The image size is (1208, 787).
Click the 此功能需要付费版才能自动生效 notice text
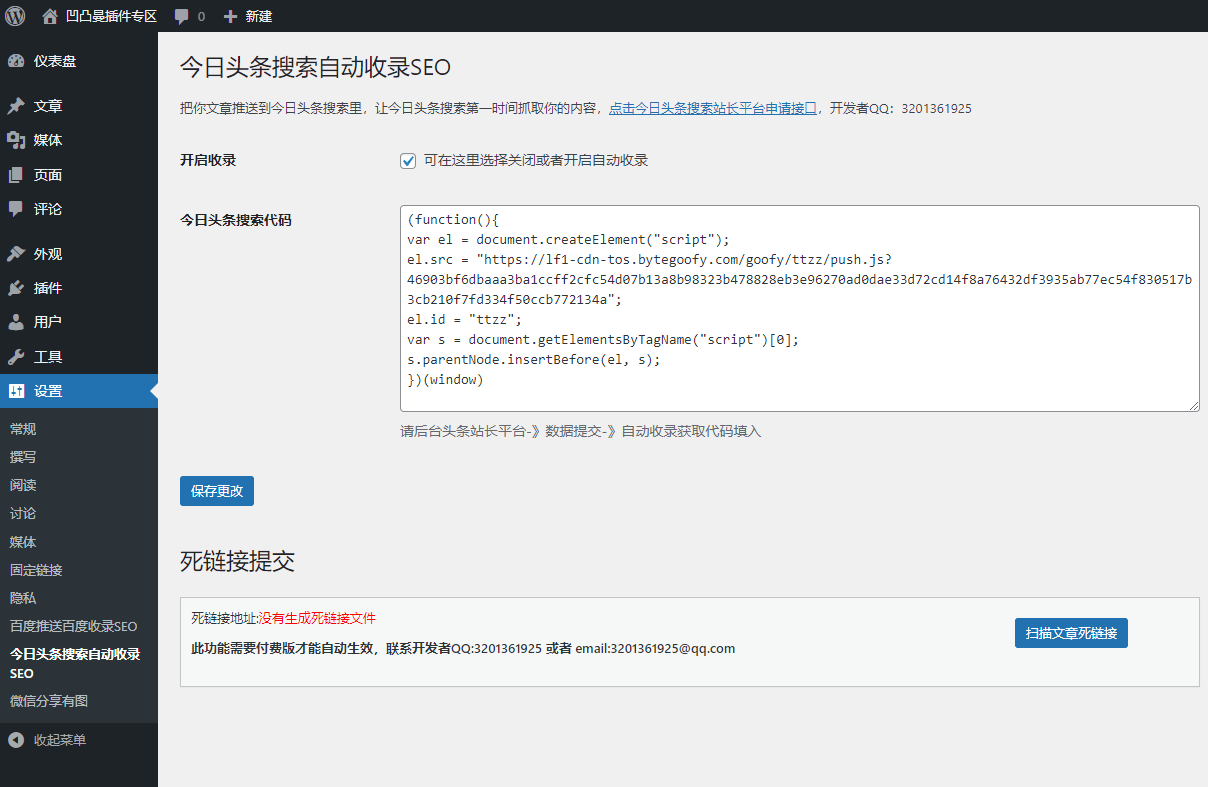[463, 648]
